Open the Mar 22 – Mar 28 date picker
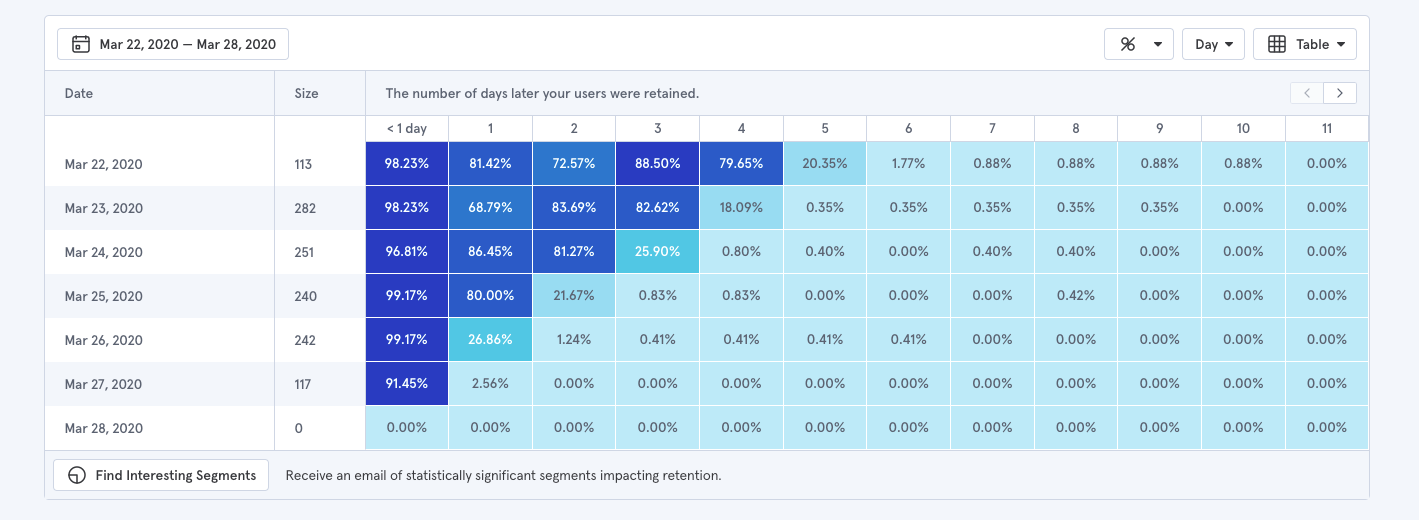The width and height of the screenshot is (1419, 520). pyautogui.click(x=173, y=44)
